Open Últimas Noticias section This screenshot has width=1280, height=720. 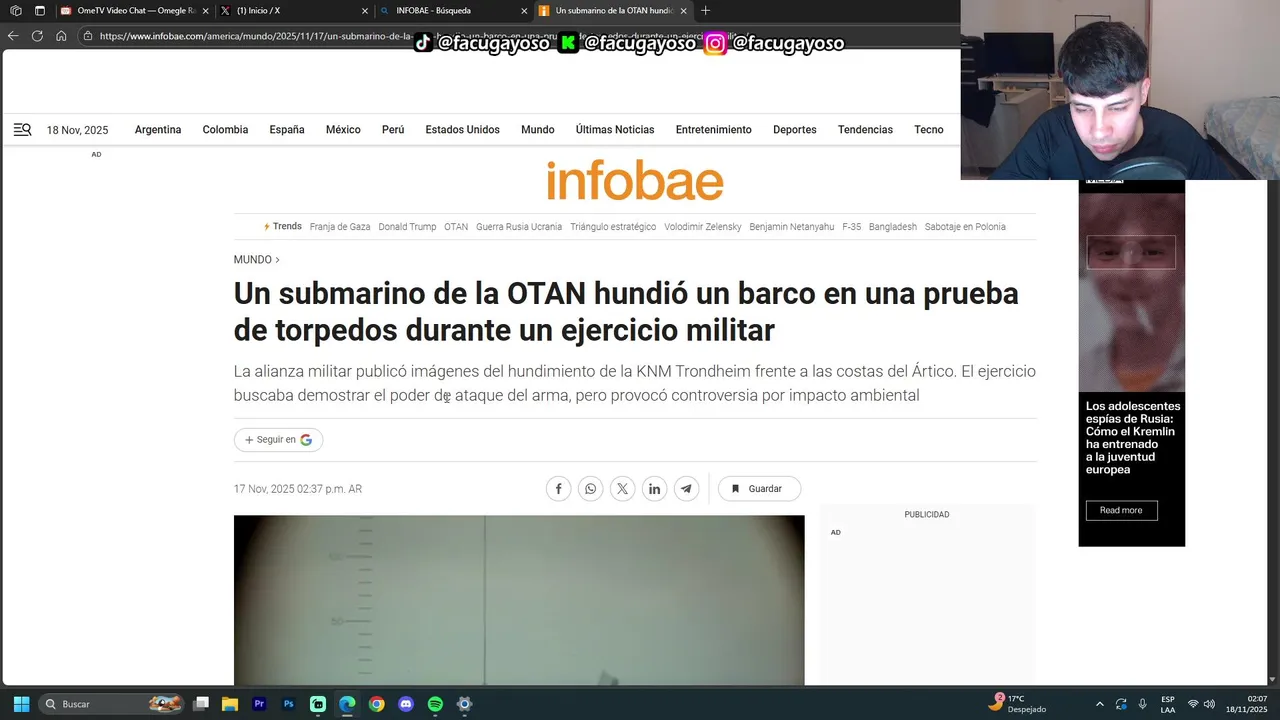tap(615, 130)
